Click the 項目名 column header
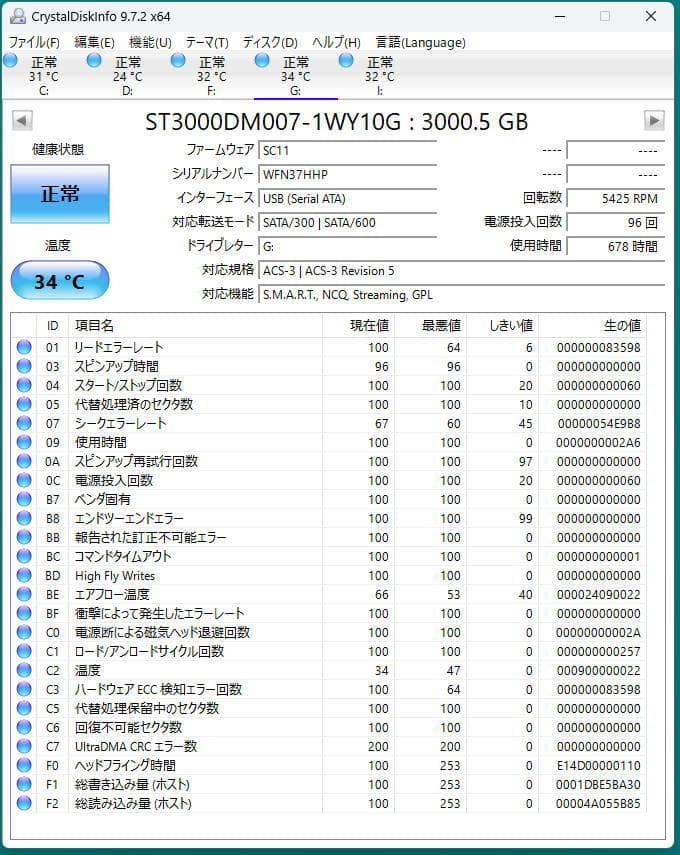 coord(195,326)
